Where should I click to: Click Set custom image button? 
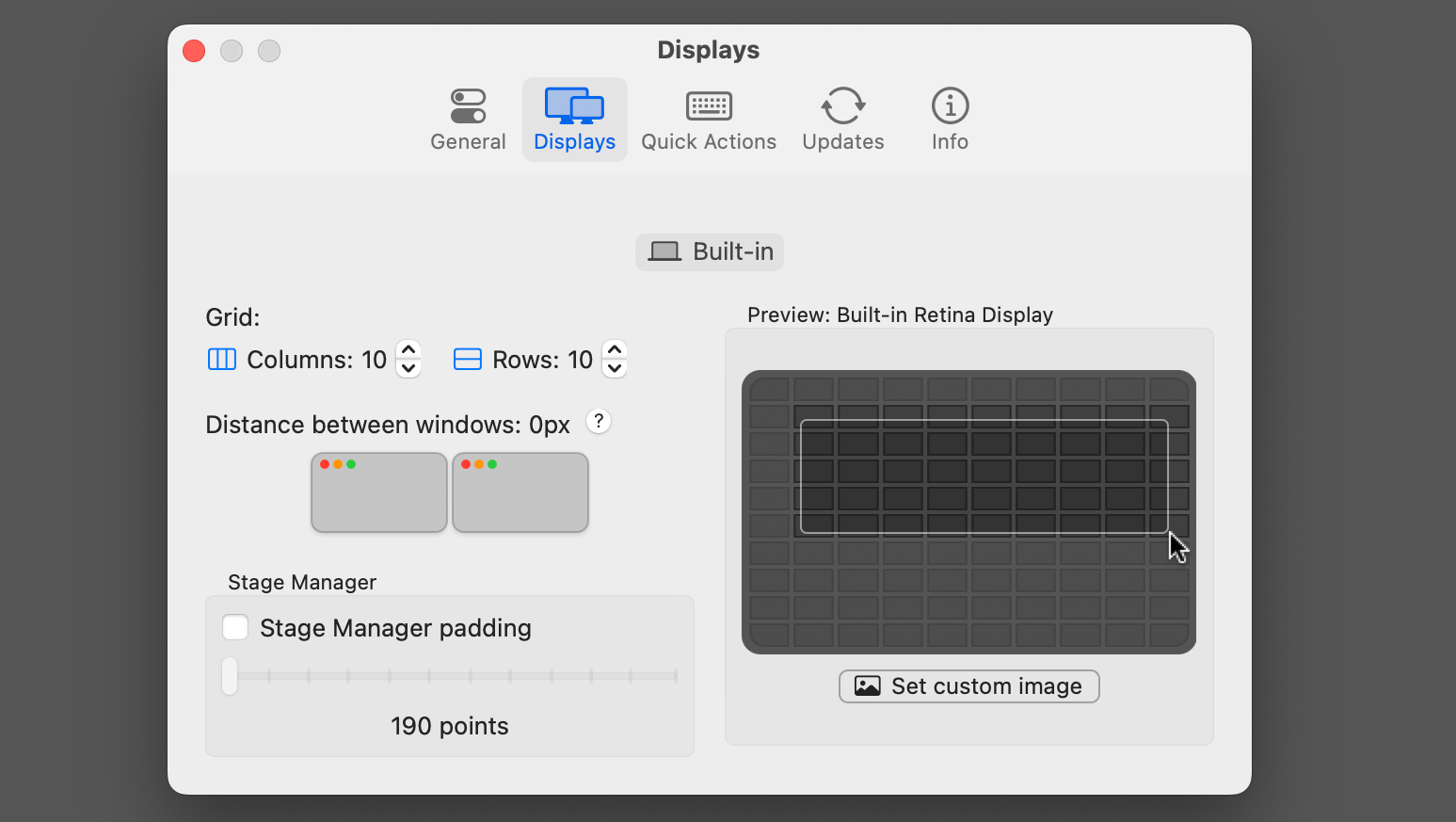969,686
